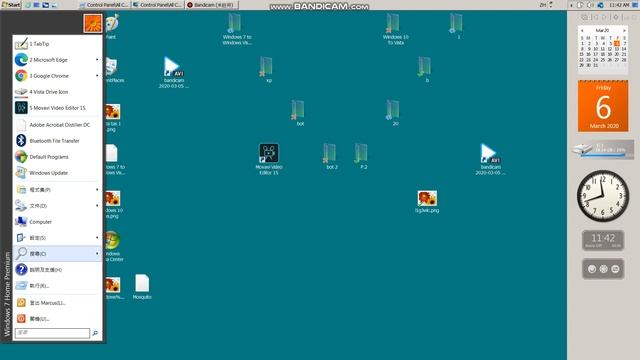Click the 11:42 AM tray clock

click(x=619, y=5)
